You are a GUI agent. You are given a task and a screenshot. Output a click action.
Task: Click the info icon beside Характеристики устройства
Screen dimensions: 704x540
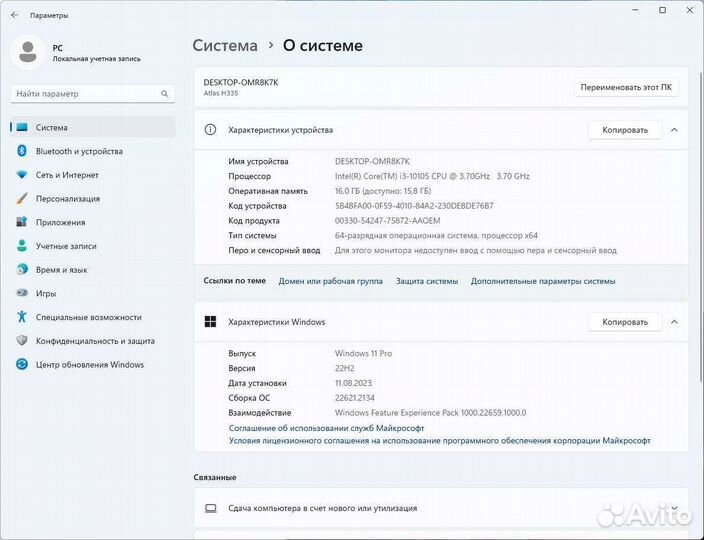point(210,130)
